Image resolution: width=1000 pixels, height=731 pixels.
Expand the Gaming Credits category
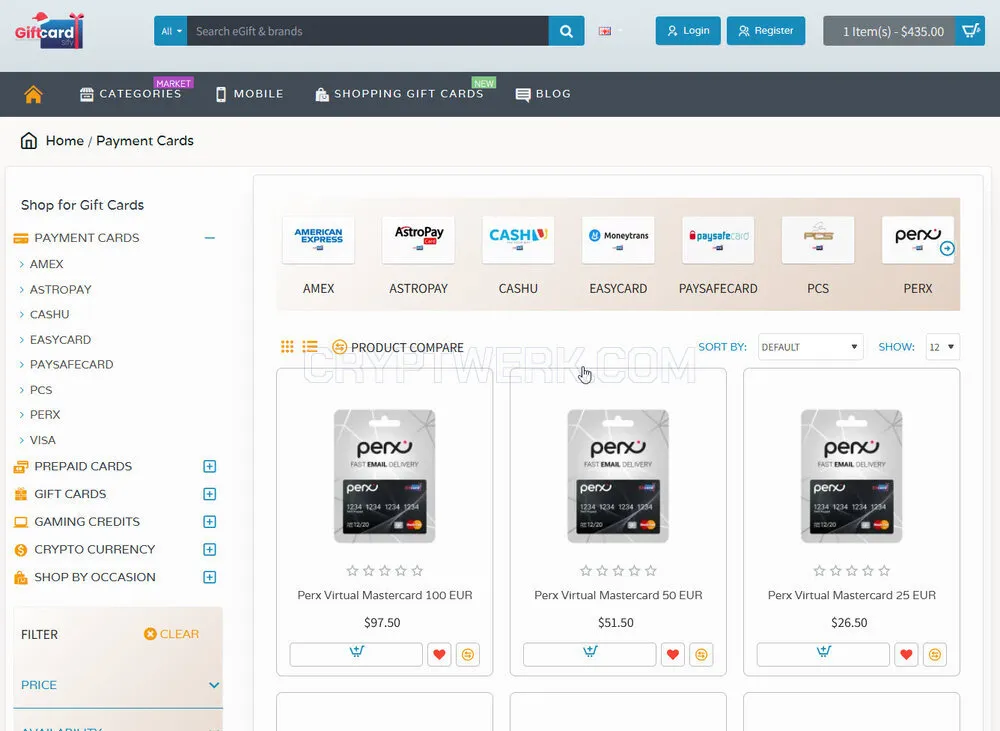pyautogui.click(x=209, y=522)
